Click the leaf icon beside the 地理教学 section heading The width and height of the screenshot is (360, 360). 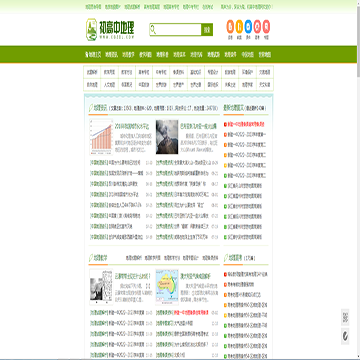click(91, 258)
